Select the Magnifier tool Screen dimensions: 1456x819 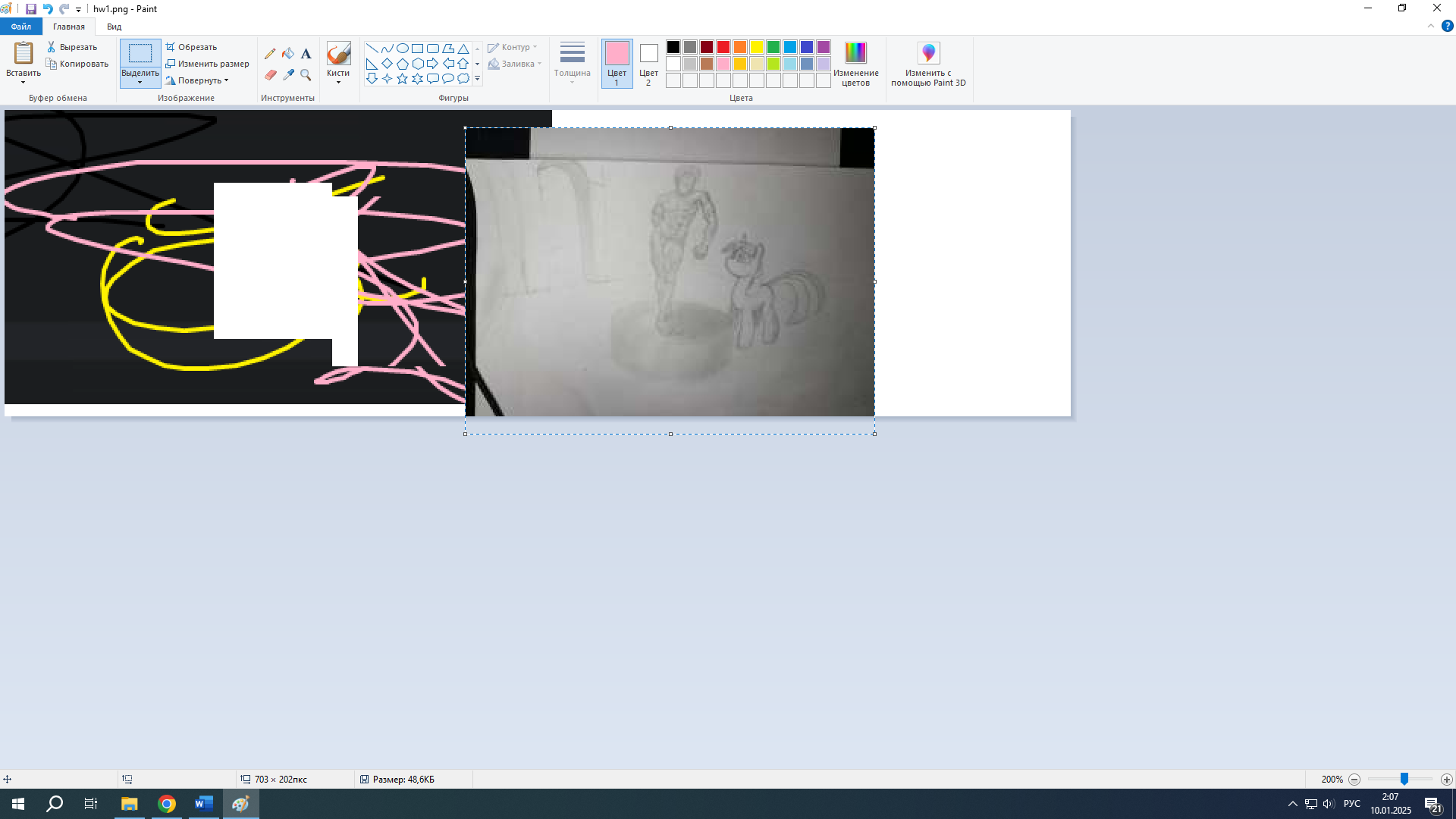pyautogui.click(x=306, y=74)
